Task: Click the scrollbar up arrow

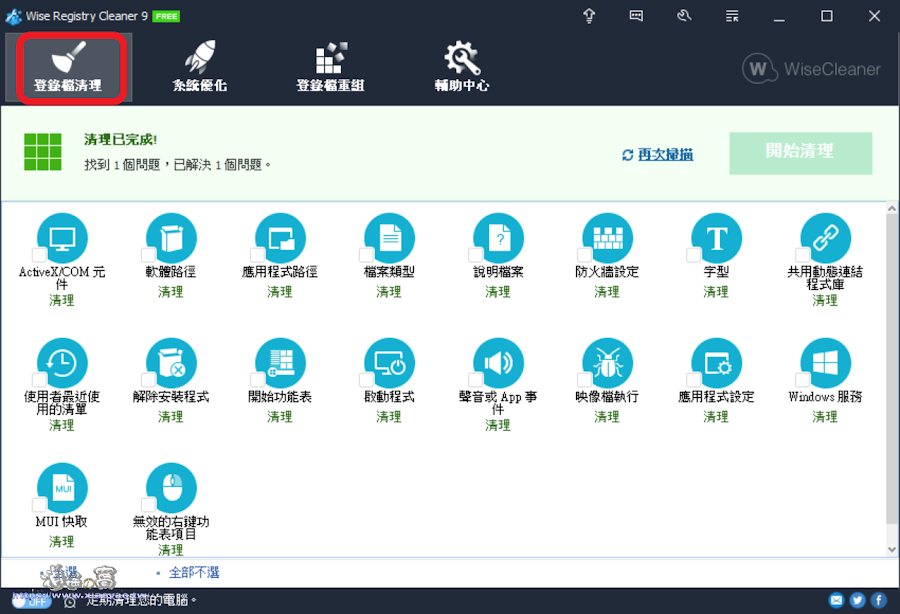Action: [x=892, y=209]
